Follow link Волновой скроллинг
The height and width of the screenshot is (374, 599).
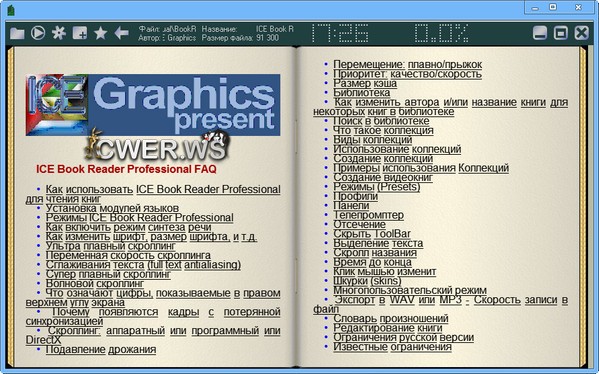(95, 284)
